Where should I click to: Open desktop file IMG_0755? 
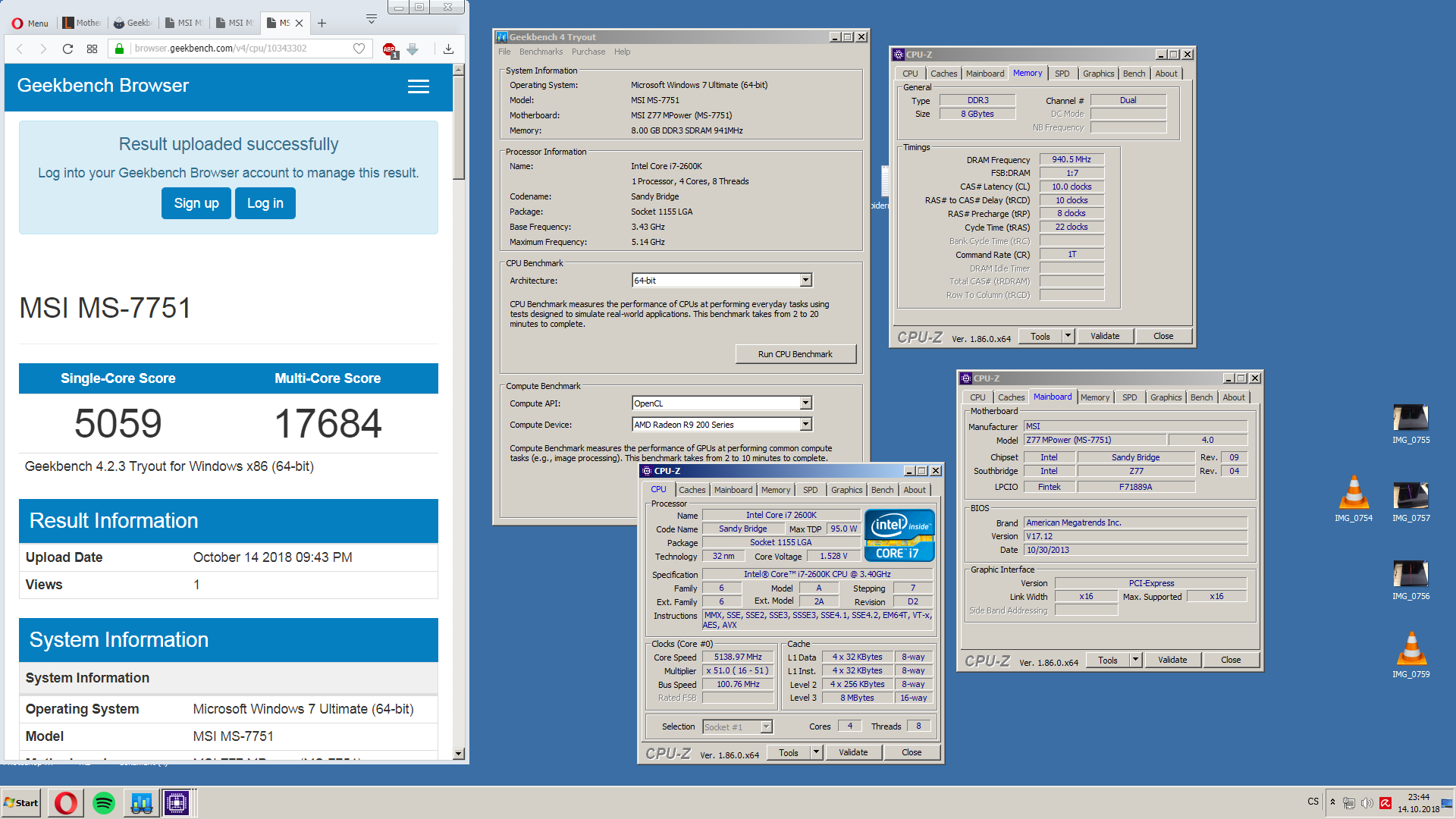click(1410, 424)
